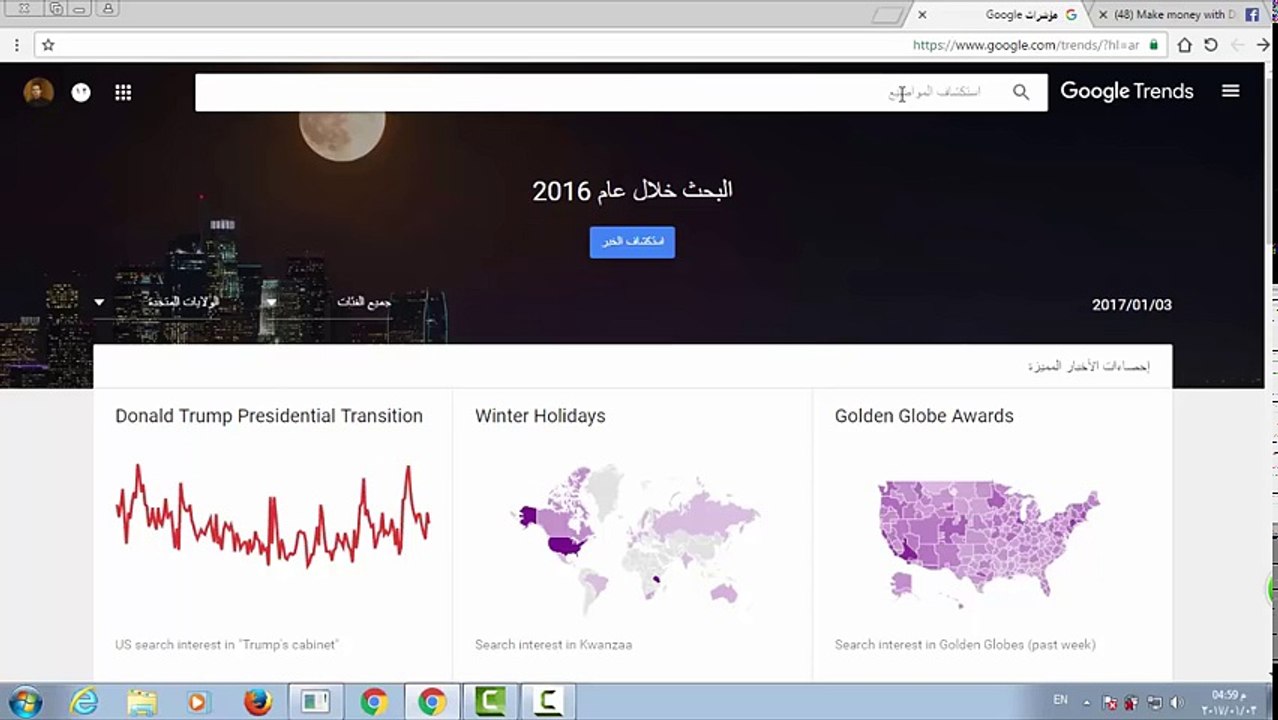Open the notifications bell icon
This screenshot has width=1278, height=720.
tap(81, 92)
